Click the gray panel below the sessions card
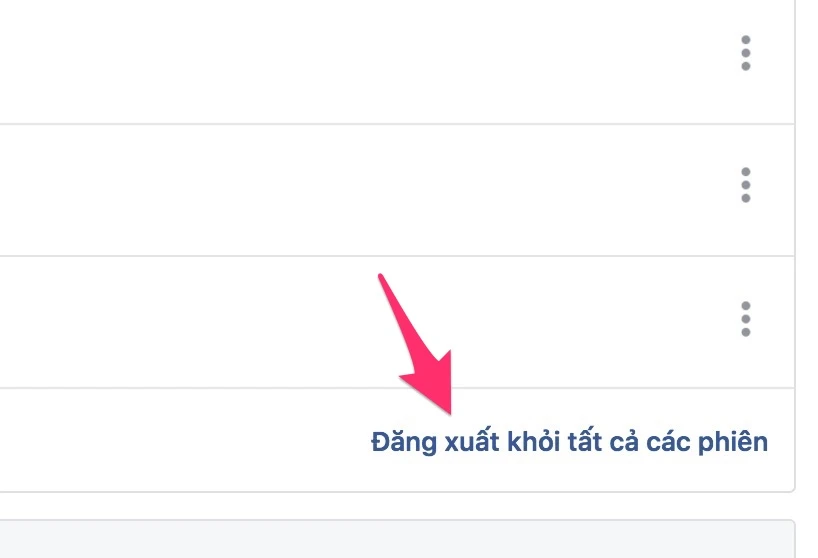Viewport: 818px width, 558px height. (x=396, y=539)
